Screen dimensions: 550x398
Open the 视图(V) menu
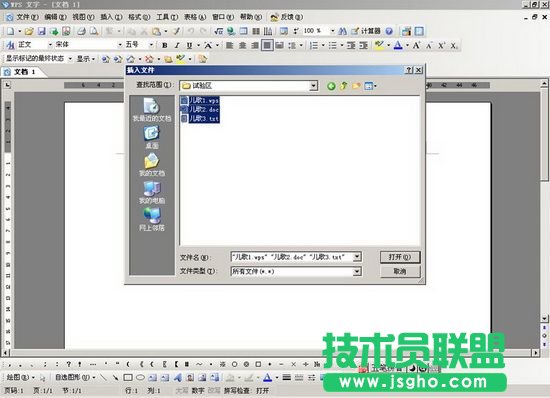click(x=83, y=17)
